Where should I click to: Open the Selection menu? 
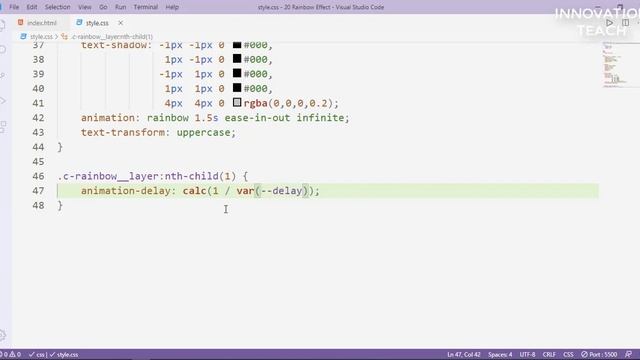pos(58,7)
